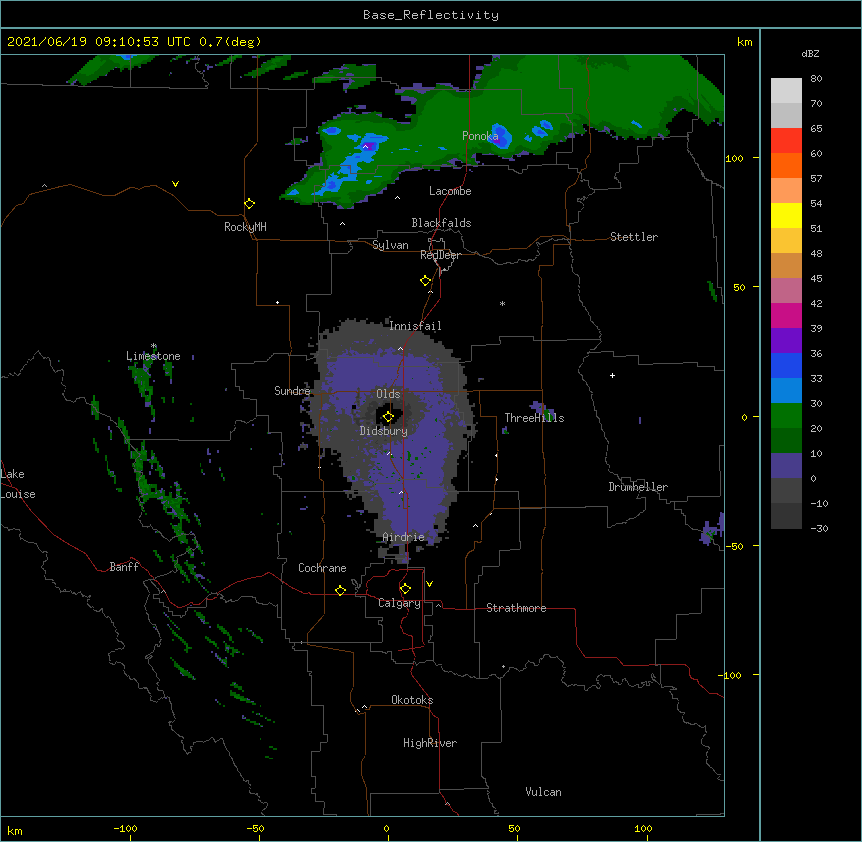Select the radar site diamond between Olds and Didsbury

[388, 416]
